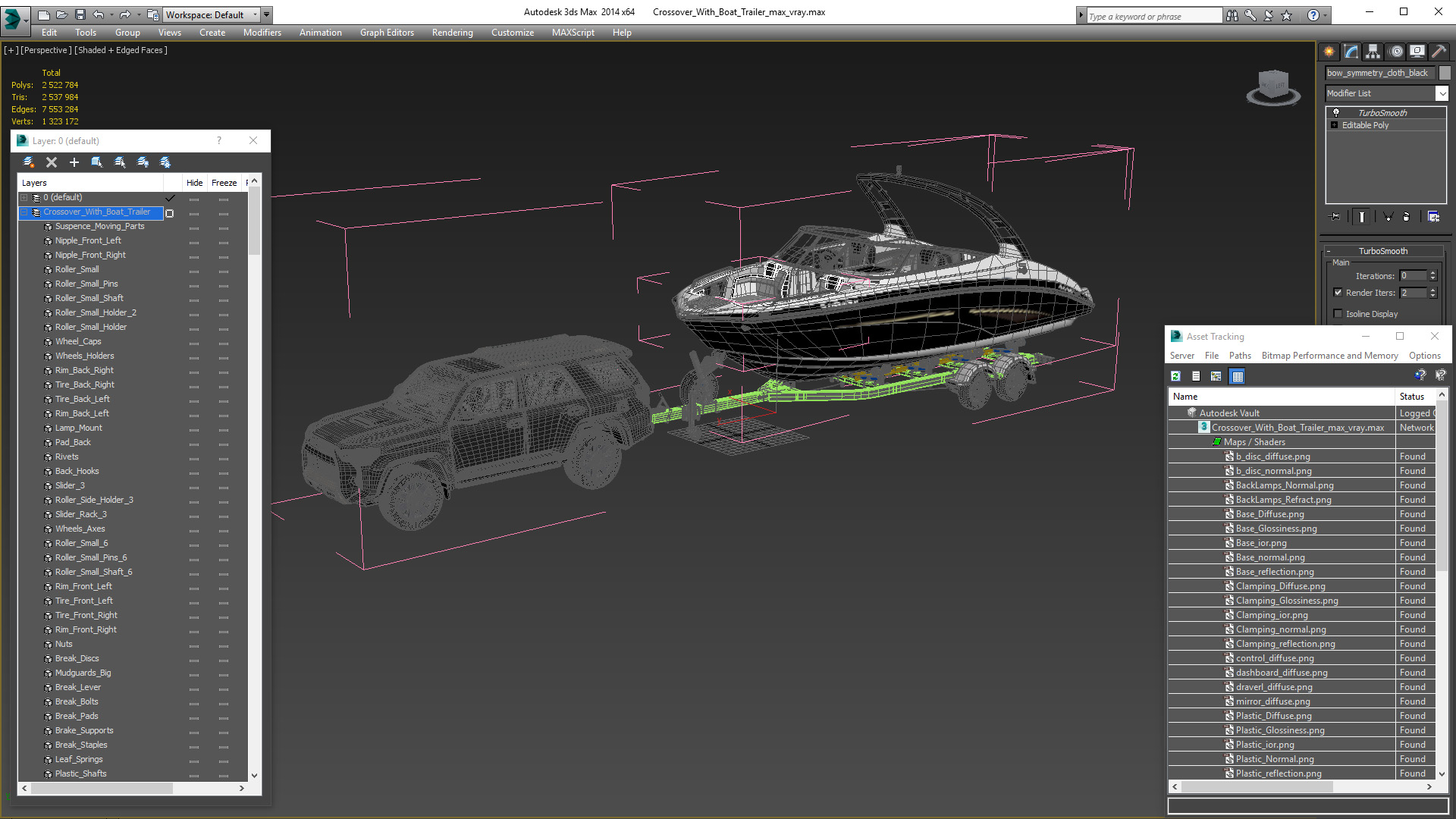Open the Create command panel tab
This screenshot has width=1456, height=819.
click(1329, 52)
